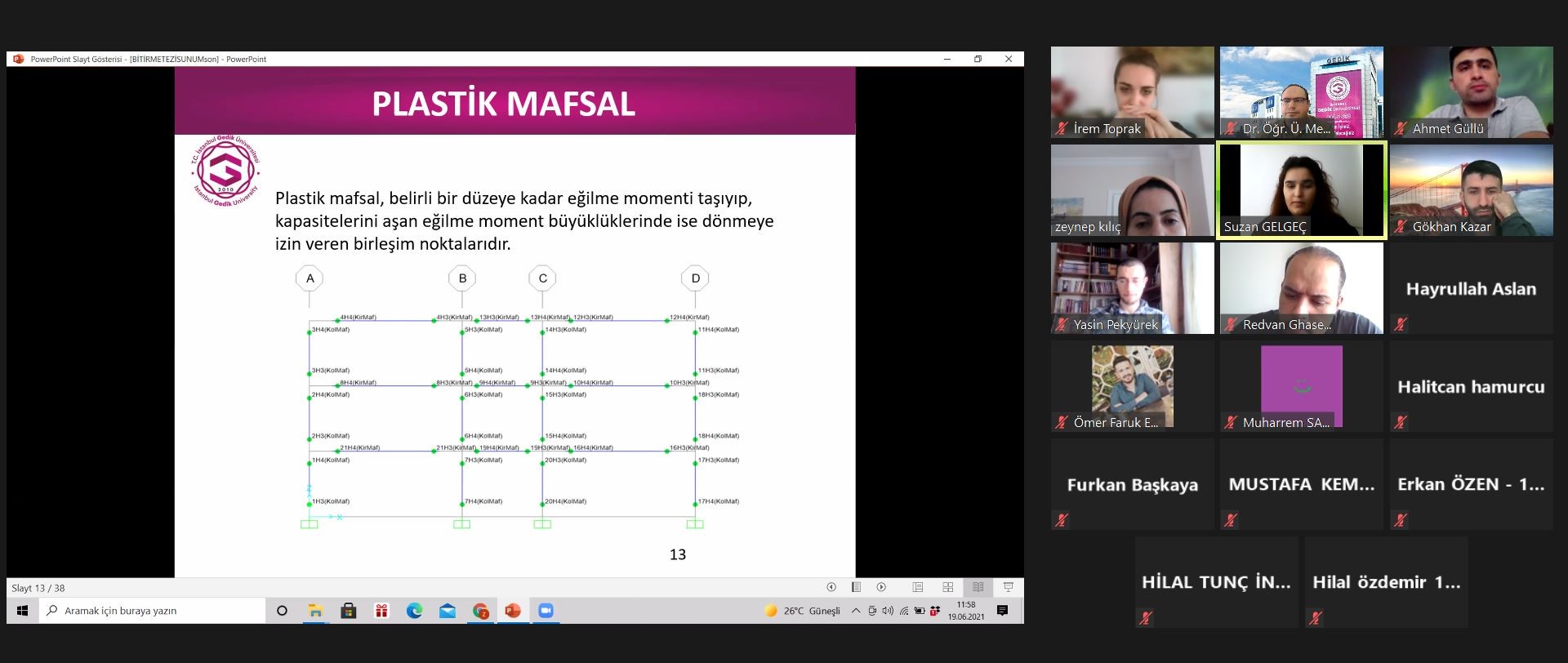Select PowerPoint on the taskbar
1568x663 pixels.
point(513,611)
